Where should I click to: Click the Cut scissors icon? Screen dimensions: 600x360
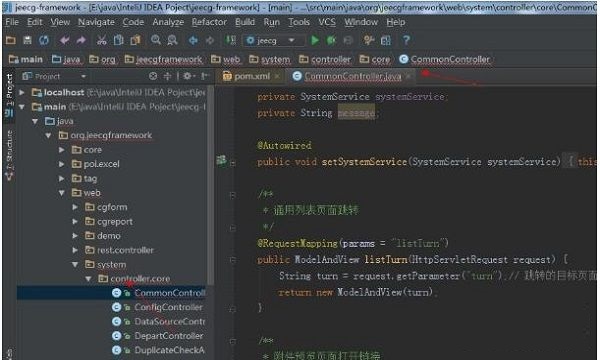(x=101, y=40)
